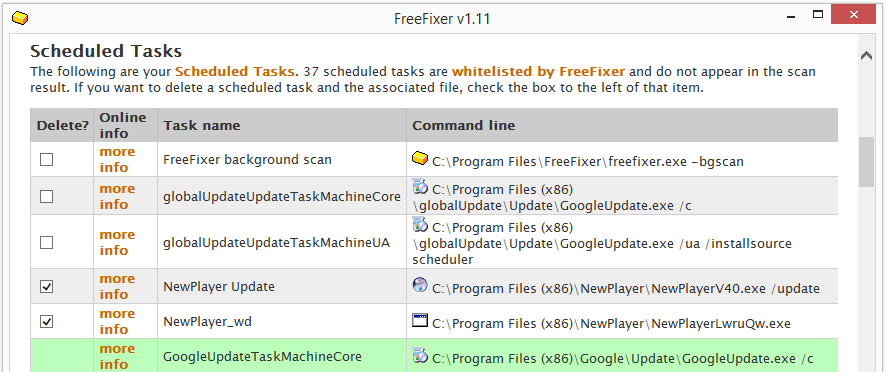Click the scrollbar up arrow

pyautogui.click(x=866, y=55)
